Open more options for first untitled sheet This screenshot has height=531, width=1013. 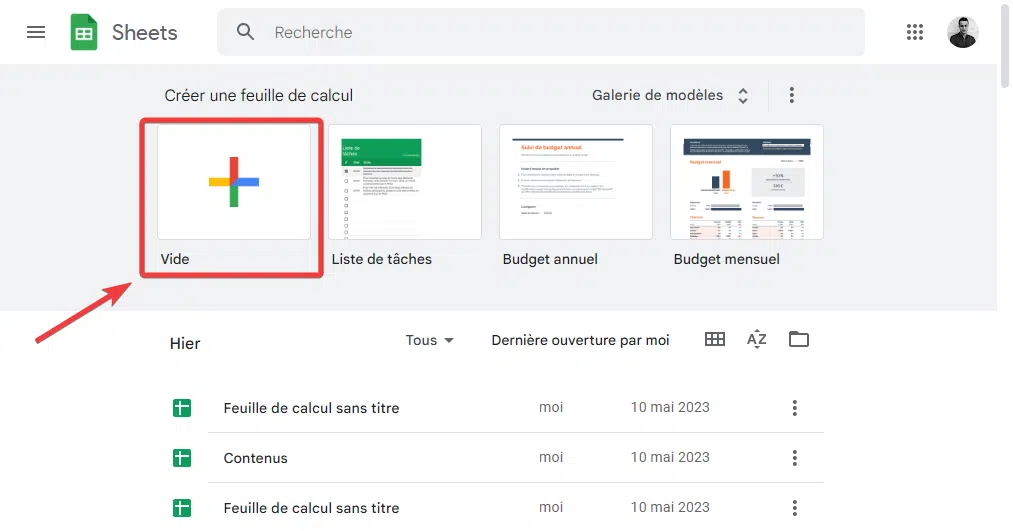point(795,408)
